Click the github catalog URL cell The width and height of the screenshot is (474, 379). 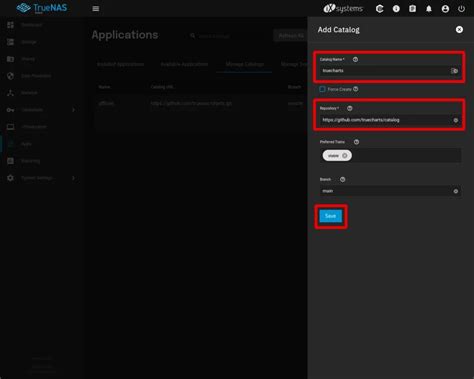point(191,104)
